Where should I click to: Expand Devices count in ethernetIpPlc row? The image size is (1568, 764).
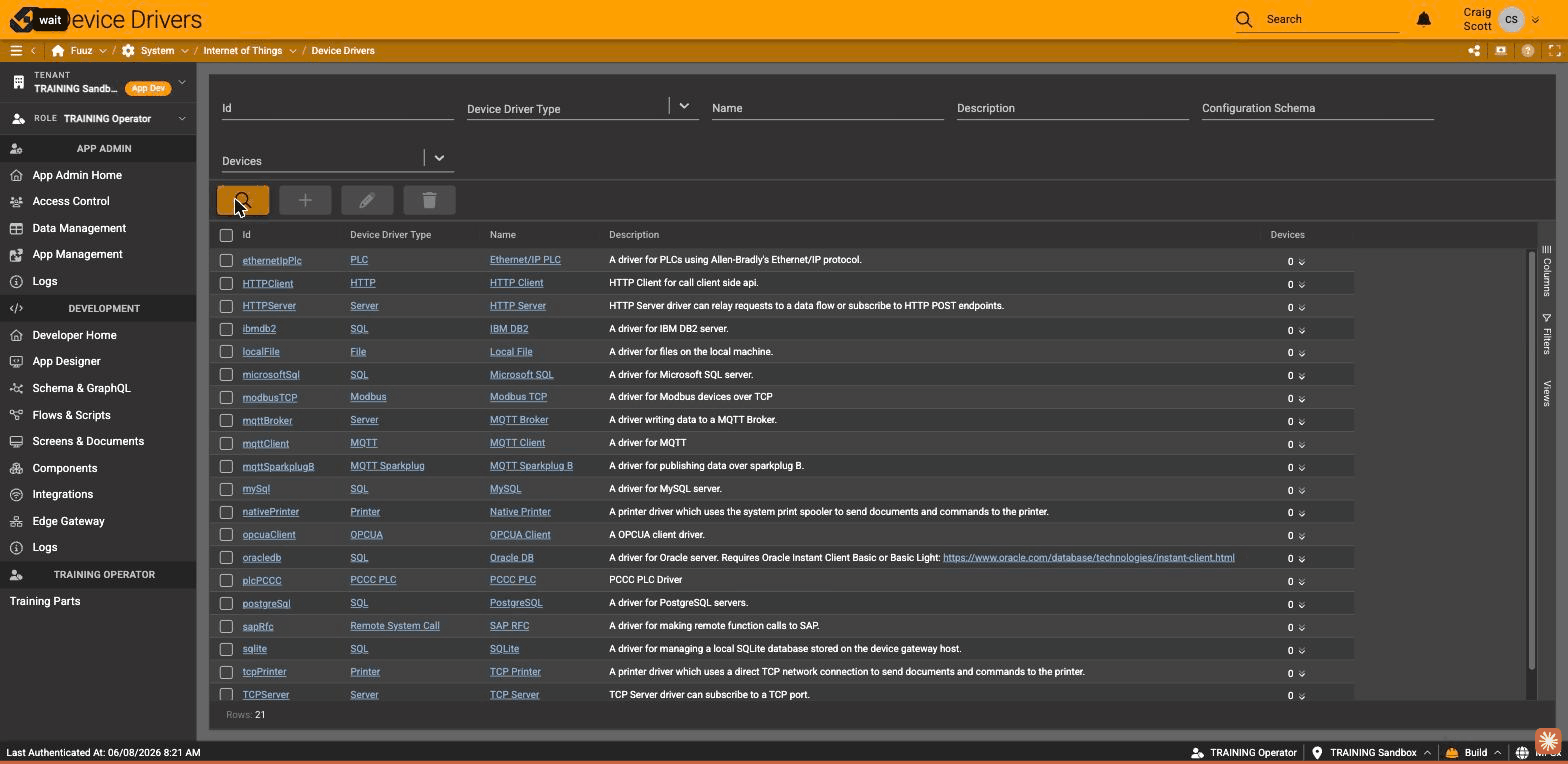(x=1301, y=262)
